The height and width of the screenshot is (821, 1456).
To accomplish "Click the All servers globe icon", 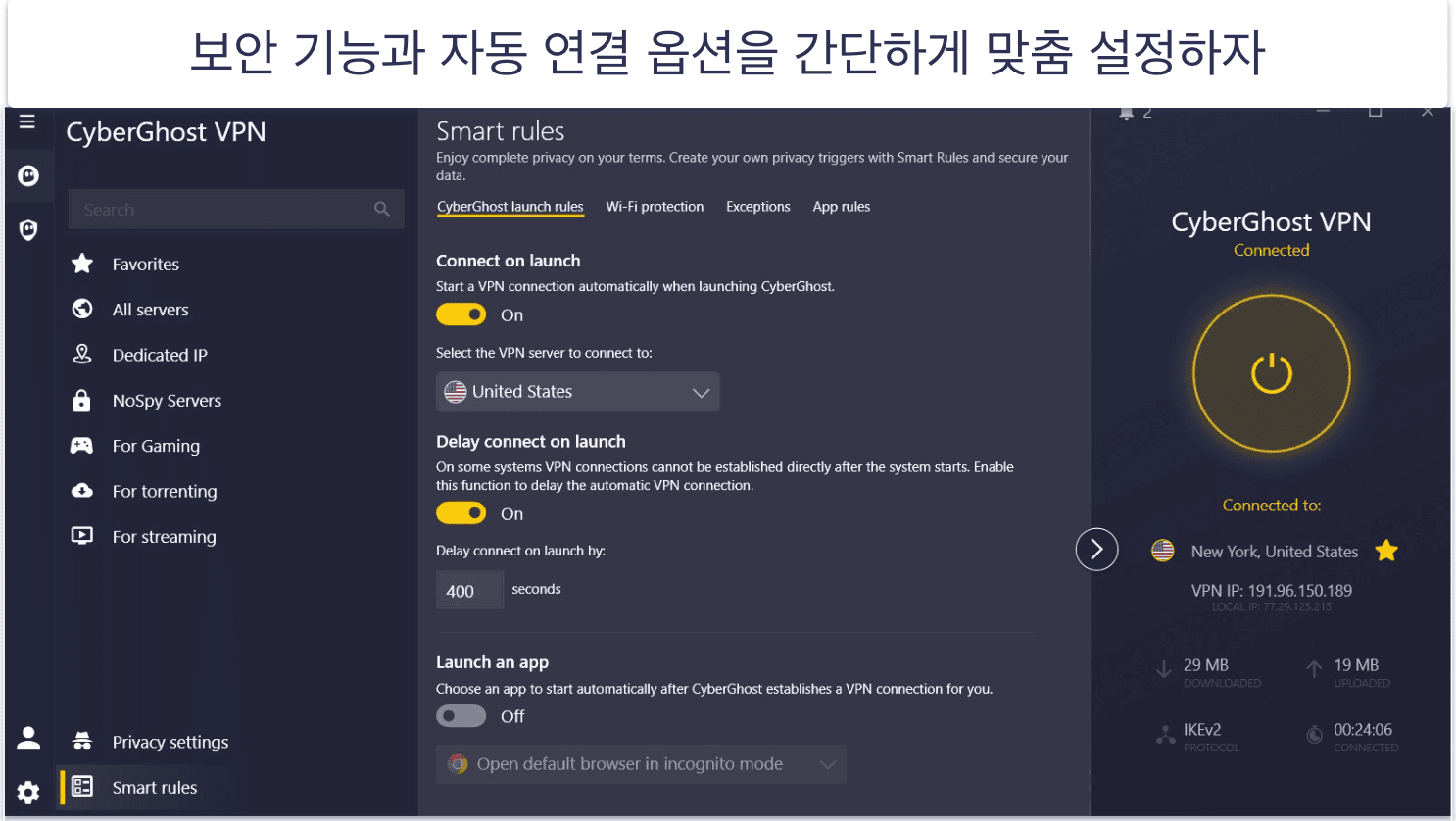I will click(82, 309).
